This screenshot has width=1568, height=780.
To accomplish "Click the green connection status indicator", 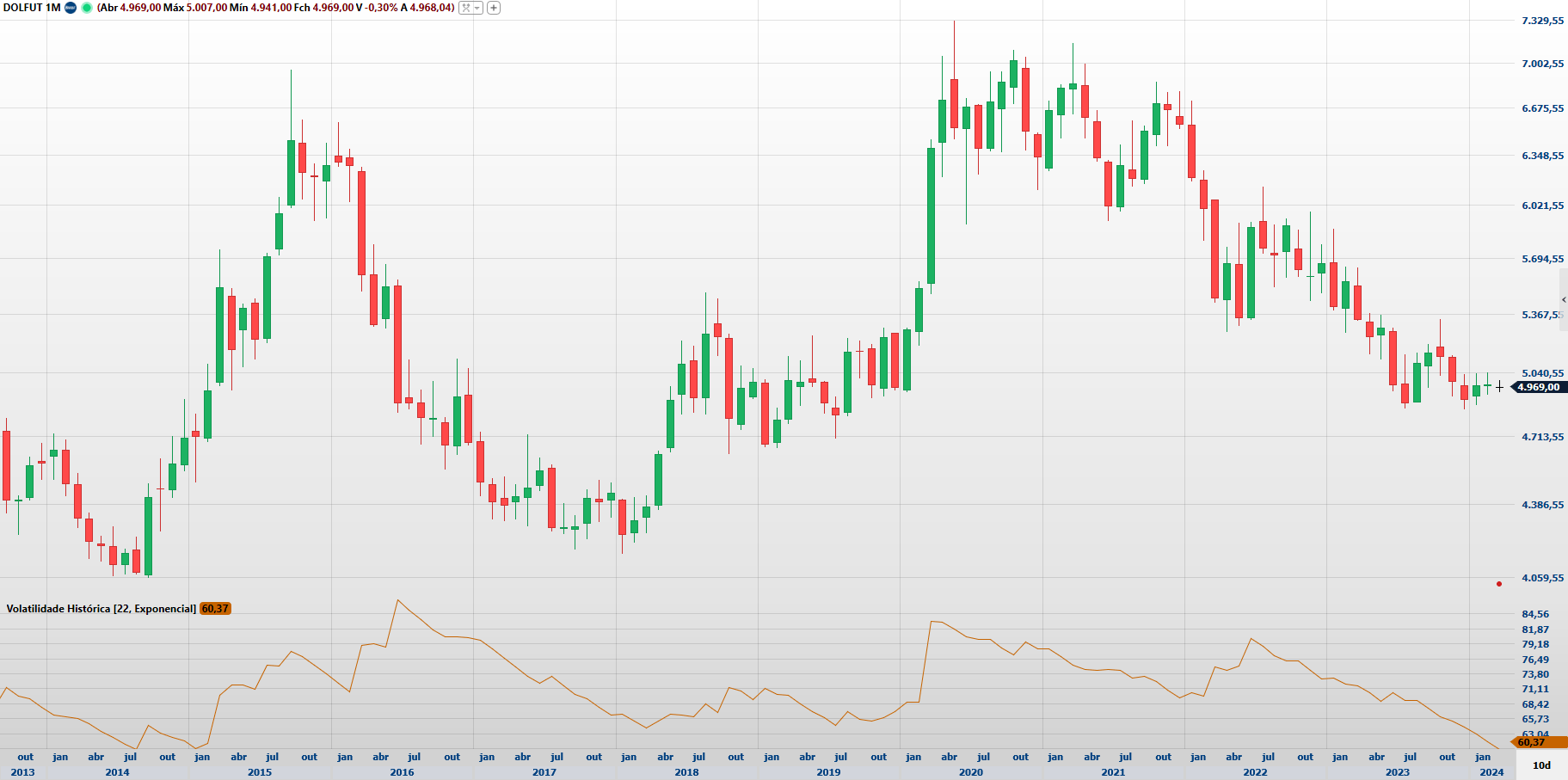I will point(87,8).
